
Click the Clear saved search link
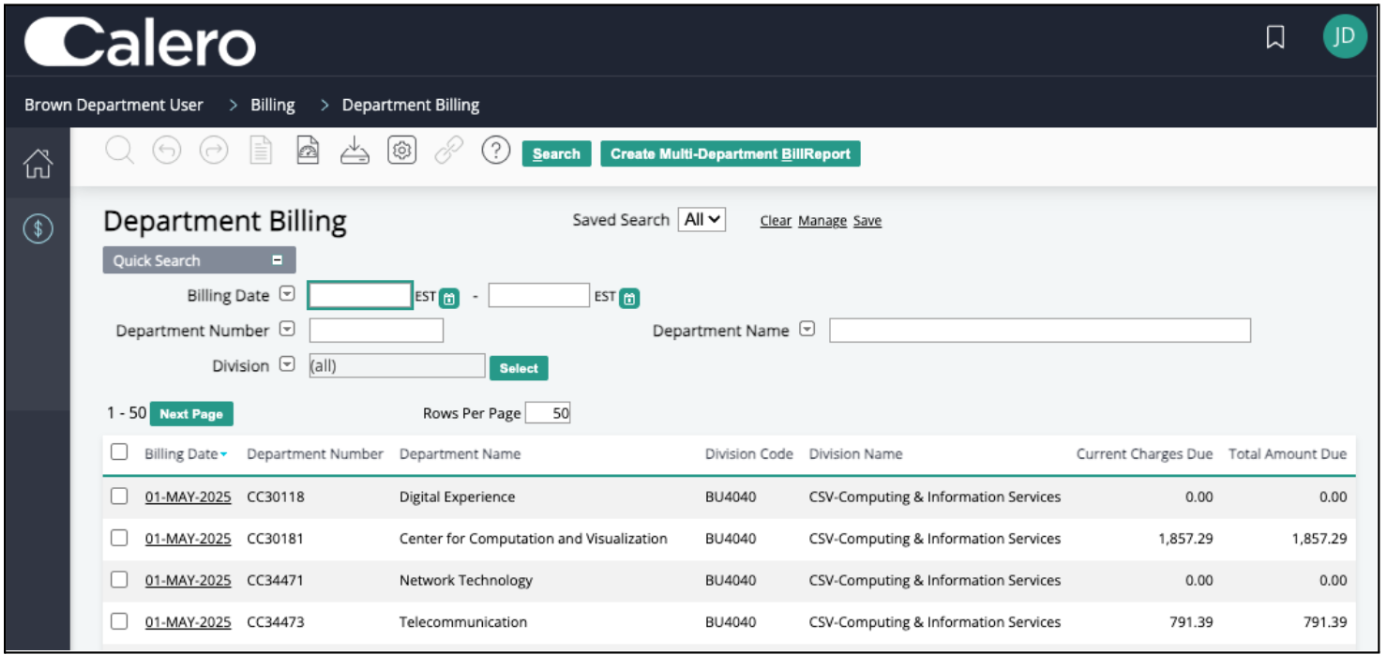(775, 221)
